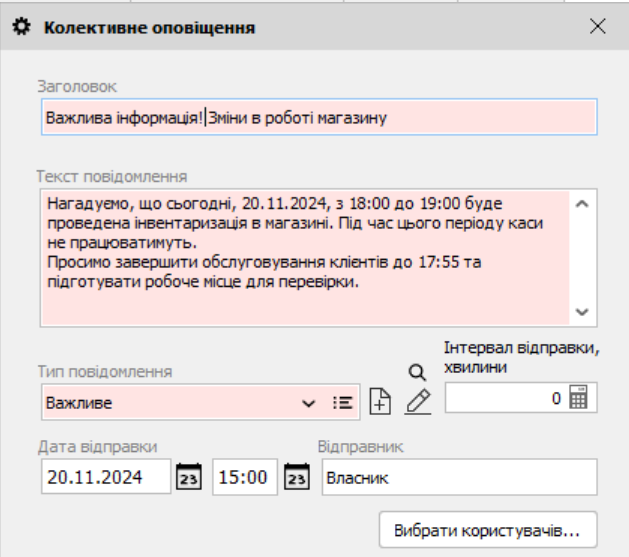Screen dimensions: 629x557
Task: Click the Текст повідомлення label
Action: coord(112,176)
